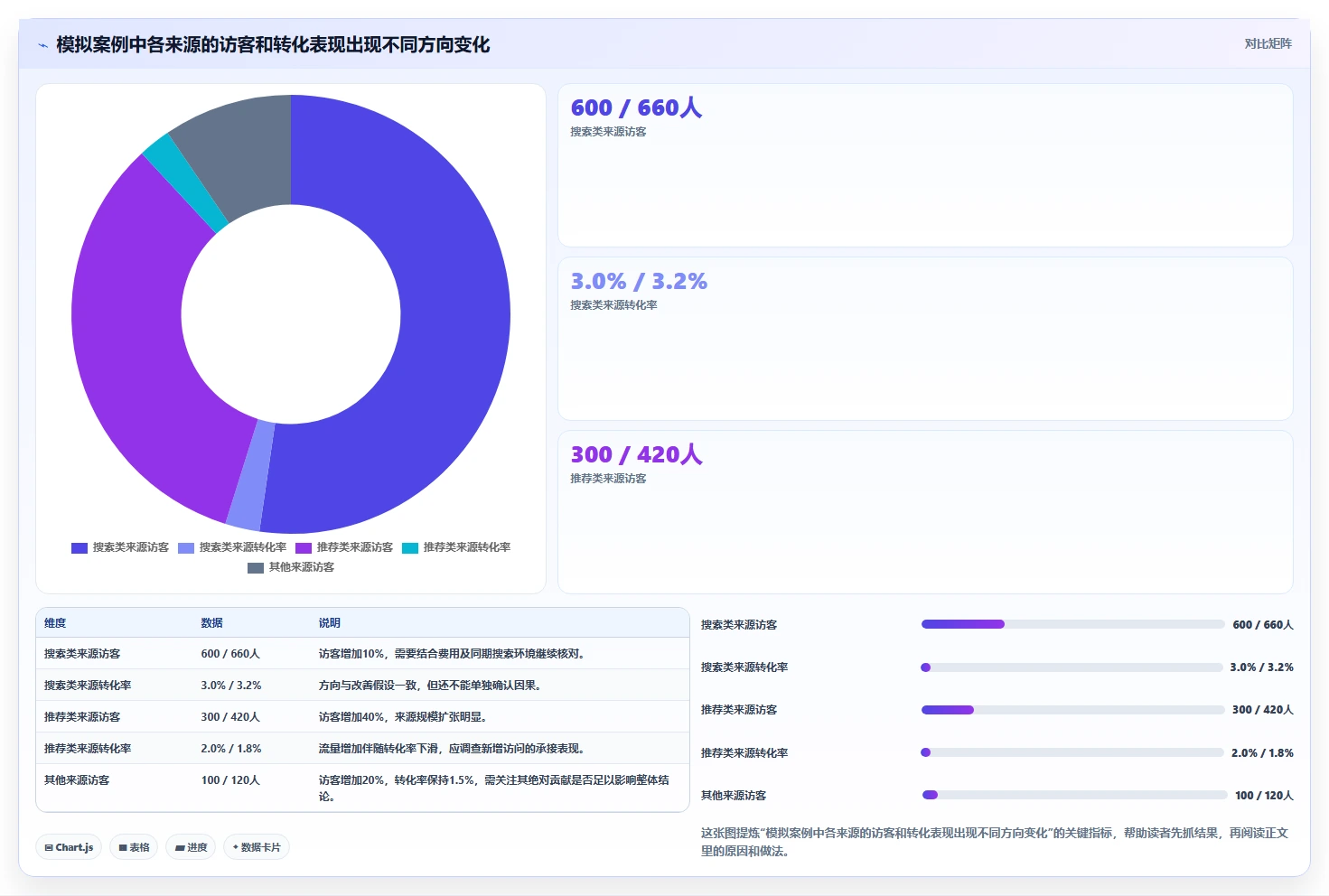
Task: Click table value 300 / 420人
Action: [x=230, y=717]
